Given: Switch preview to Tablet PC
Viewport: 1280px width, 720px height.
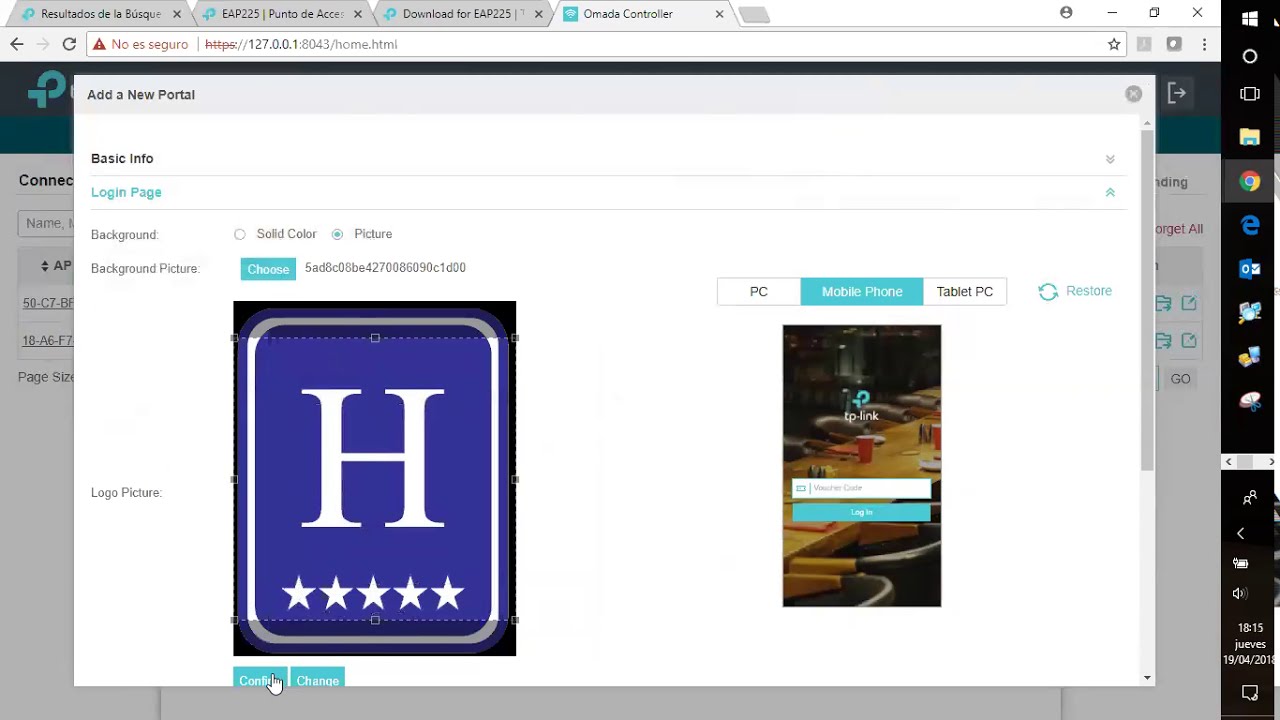Looking at the screenshot, I should (965, 291).
